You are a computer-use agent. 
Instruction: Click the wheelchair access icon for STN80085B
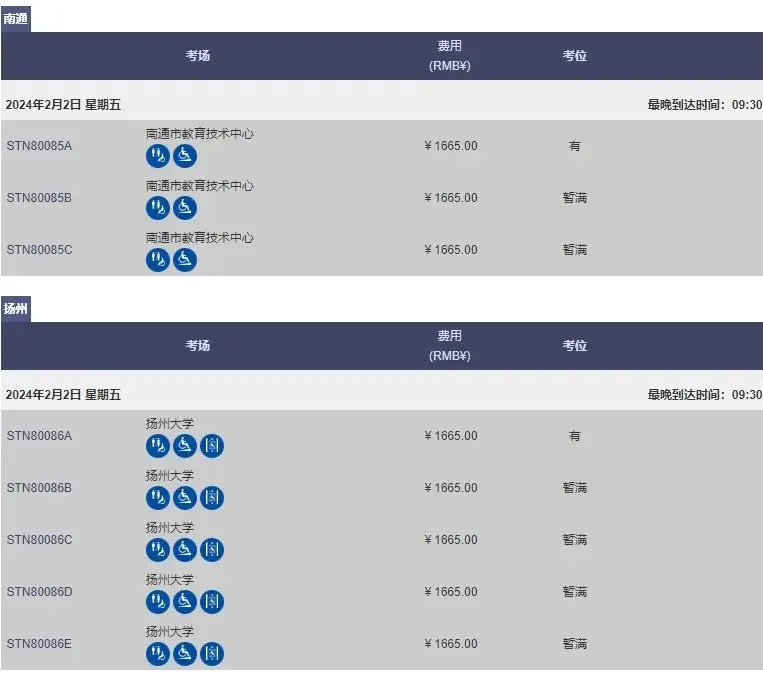(185, 208)
